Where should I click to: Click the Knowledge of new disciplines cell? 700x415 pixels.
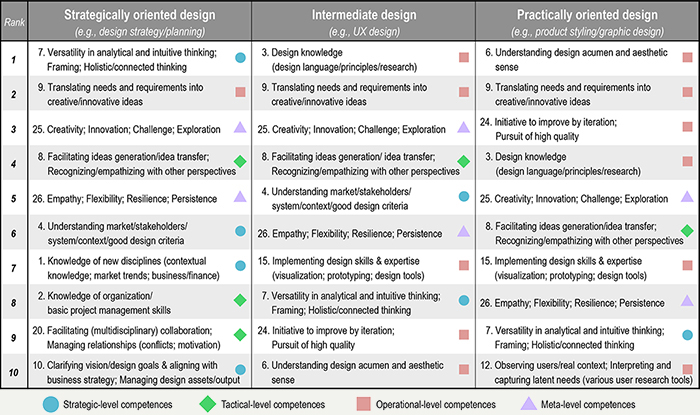140,268
